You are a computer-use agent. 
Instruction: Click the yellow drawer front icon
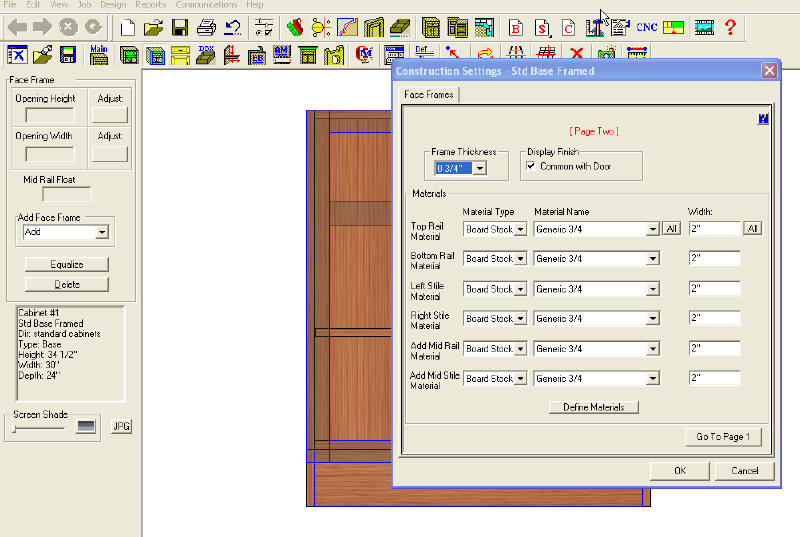coord(180,55)
